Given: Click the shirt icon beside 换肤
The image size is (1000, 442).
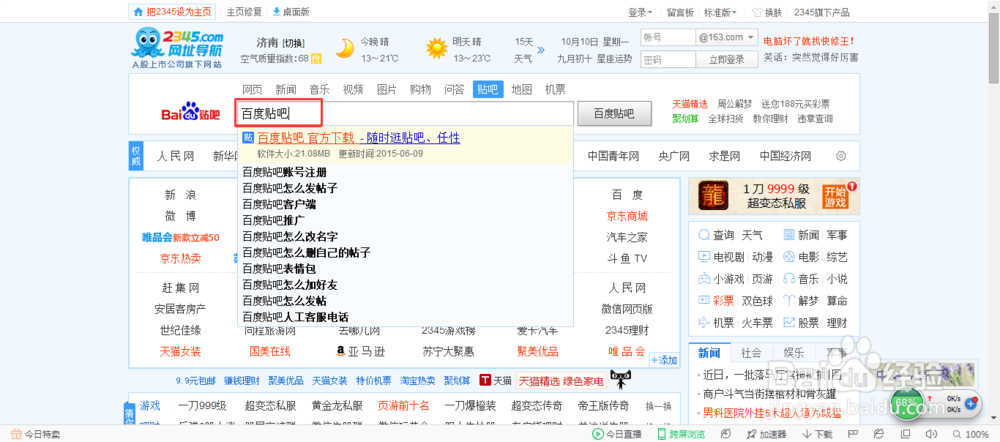Looking at the screenshot, I should tap(757, 12).
